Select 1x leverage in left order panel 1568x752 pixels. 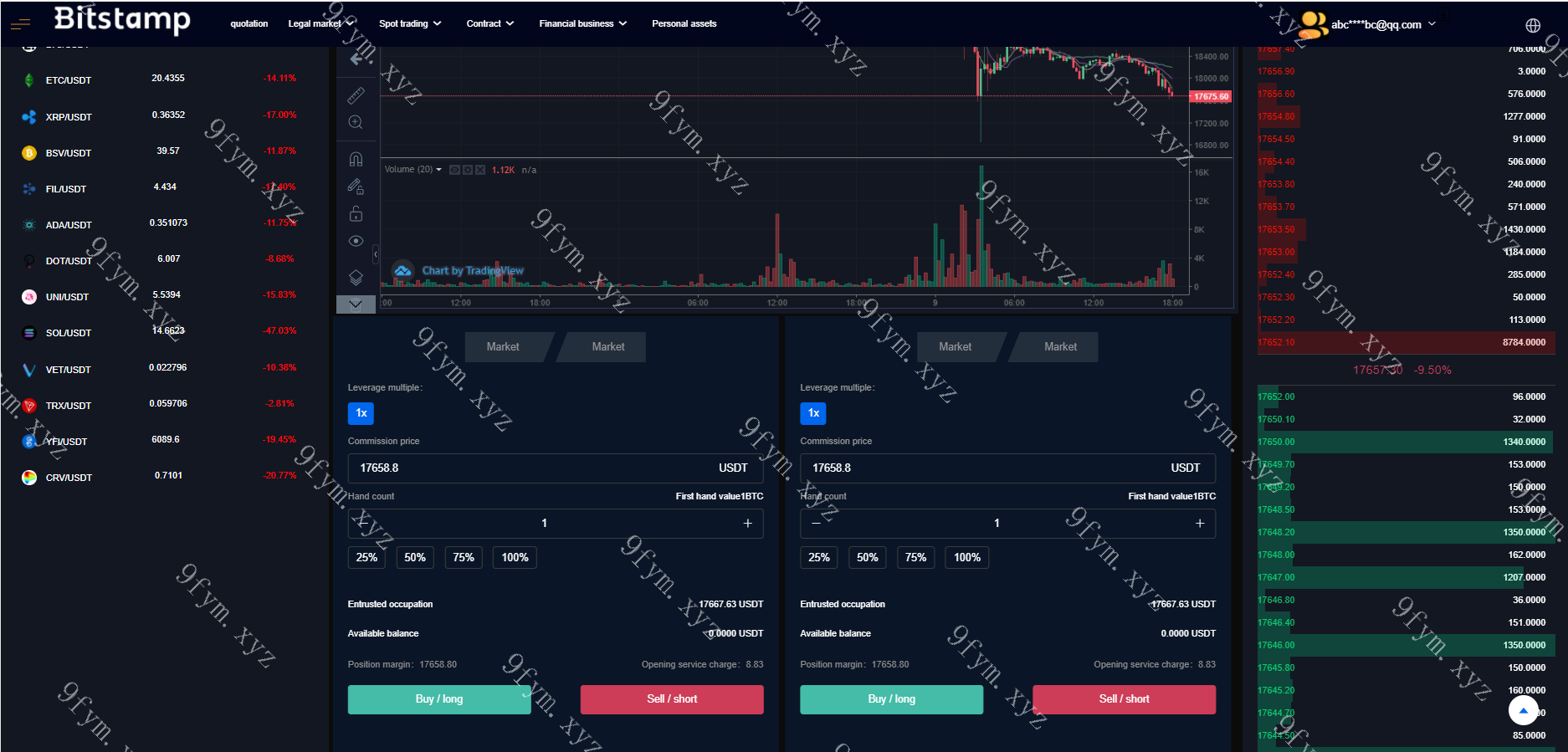pyautogui.click(x=361, y=413)
